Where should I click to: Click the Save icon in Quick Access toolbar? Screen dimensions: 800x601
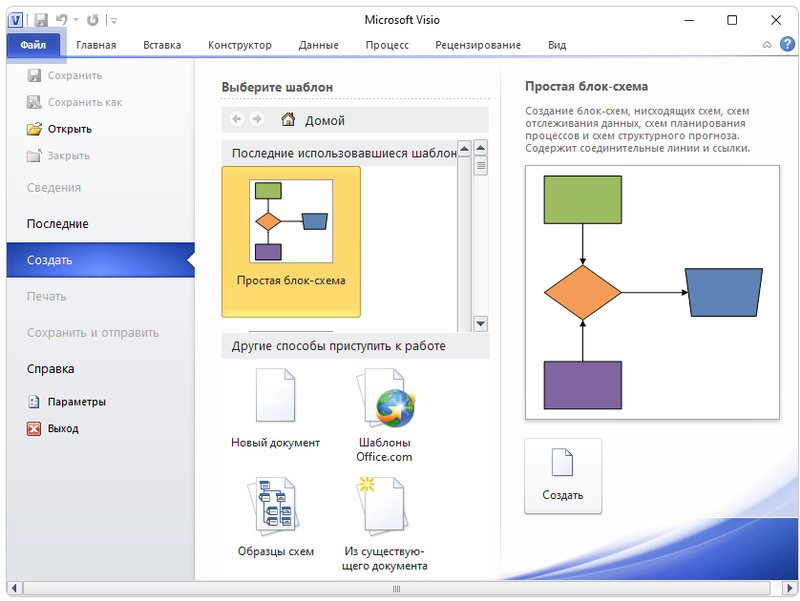point(40,20)
